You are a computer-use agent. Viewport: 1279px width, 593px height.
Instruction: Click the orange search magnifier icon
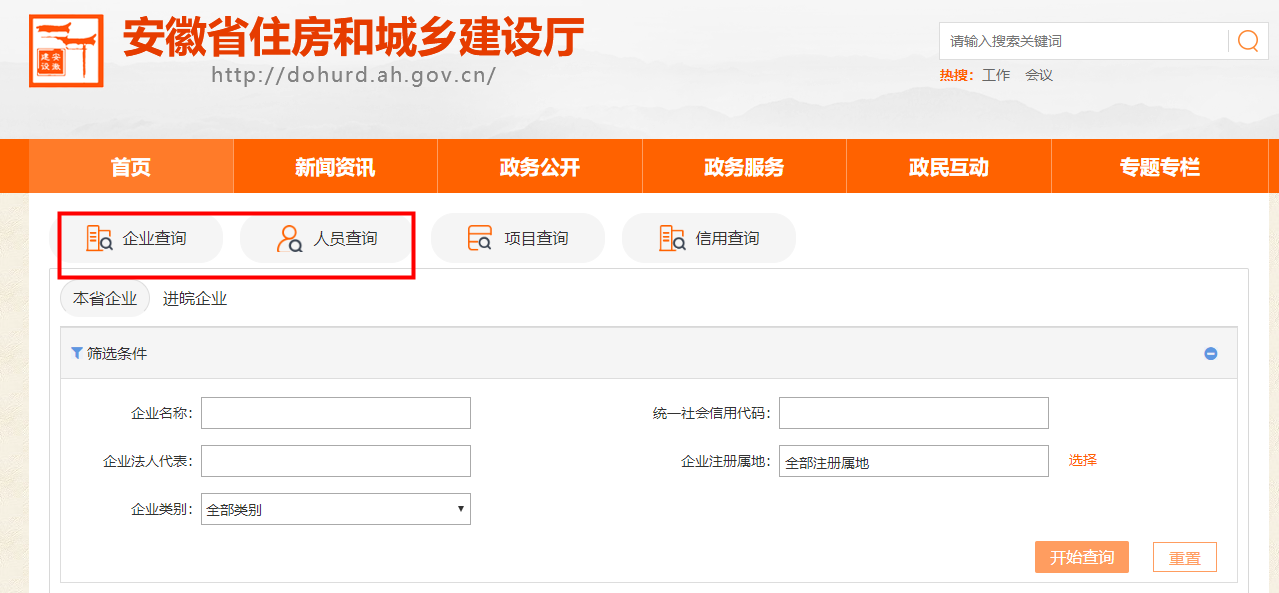1248,41
